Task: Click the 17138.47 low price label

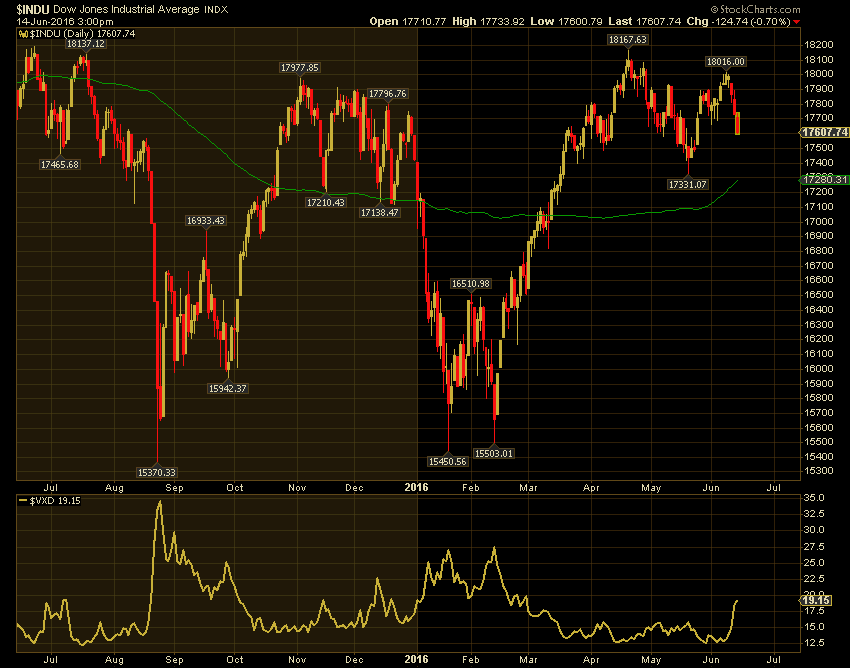Action: (x=380, y=213)
